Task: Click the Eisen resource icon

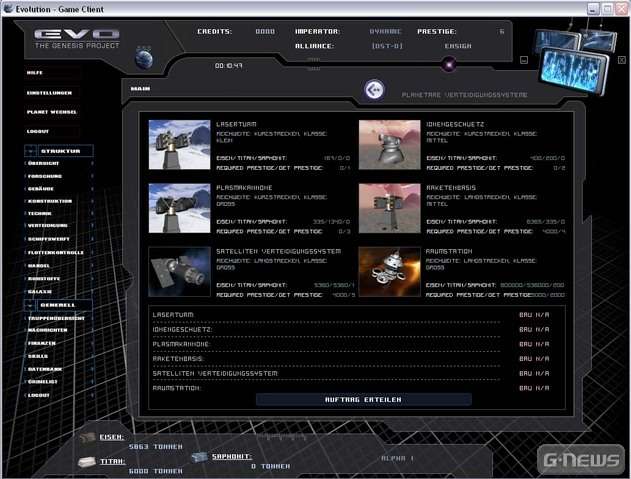Action: [87, 438]
